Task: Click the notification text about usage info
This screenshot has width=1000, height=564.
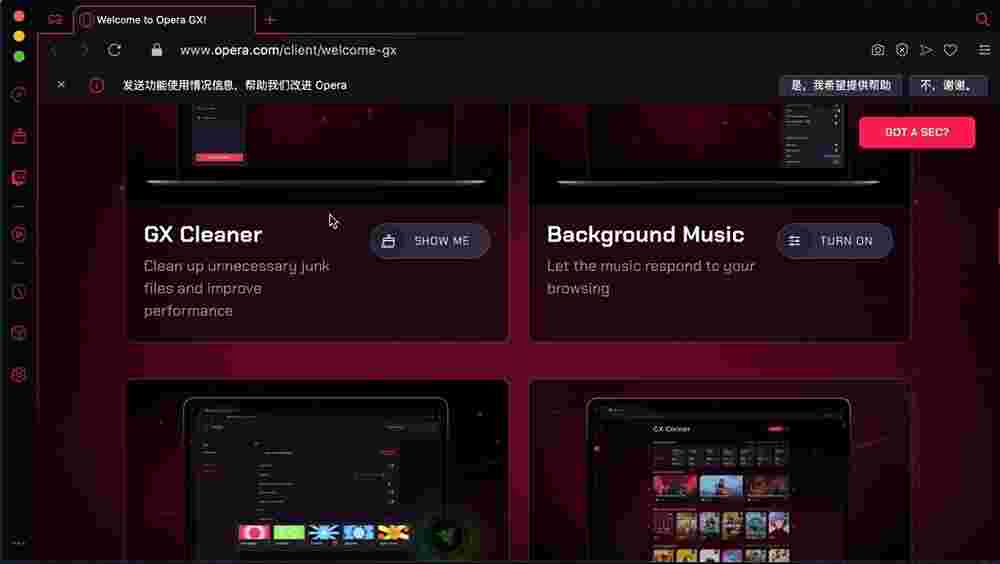Action: [x=235, y=85]
